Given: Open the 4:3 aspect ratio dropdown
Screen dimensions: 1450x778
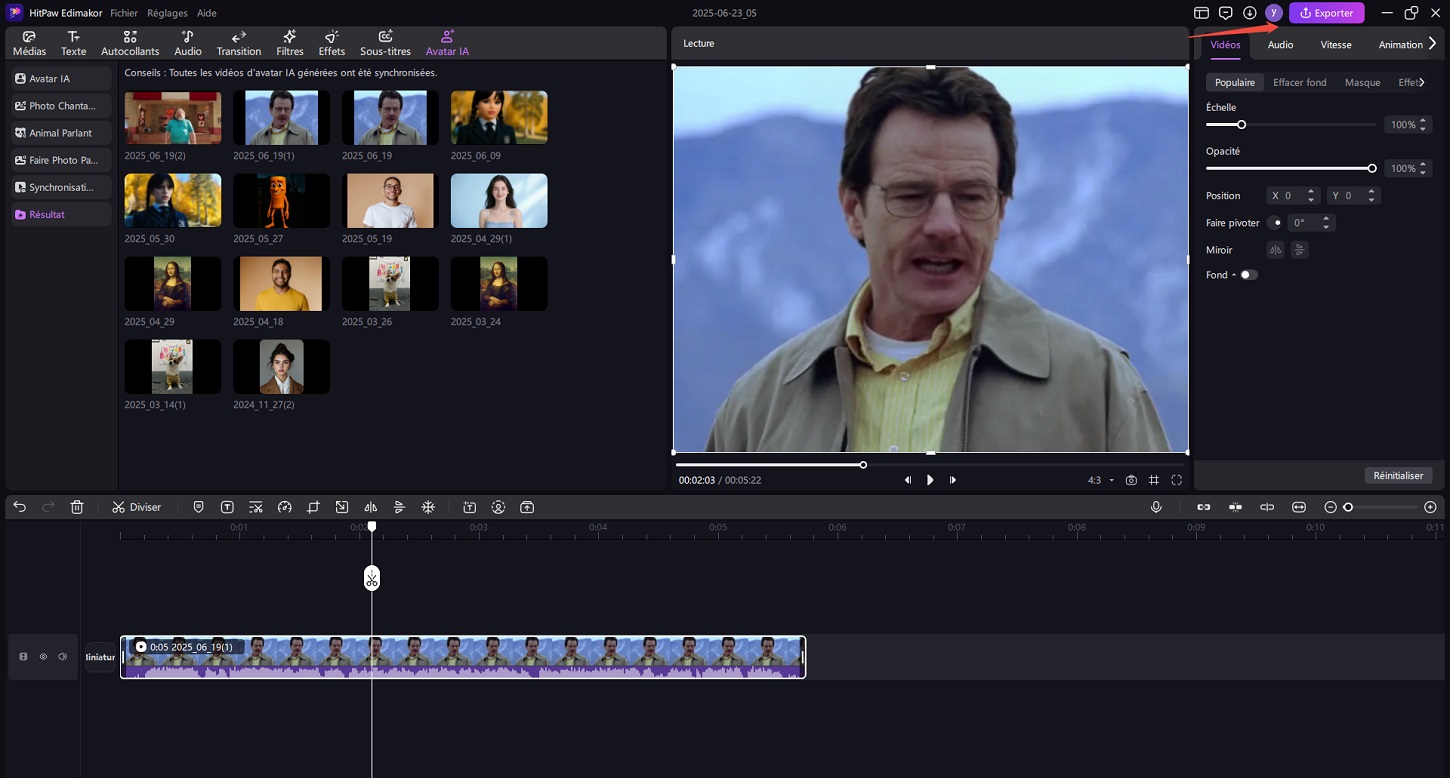Looking at the screenshot, I should [1101, 480].
